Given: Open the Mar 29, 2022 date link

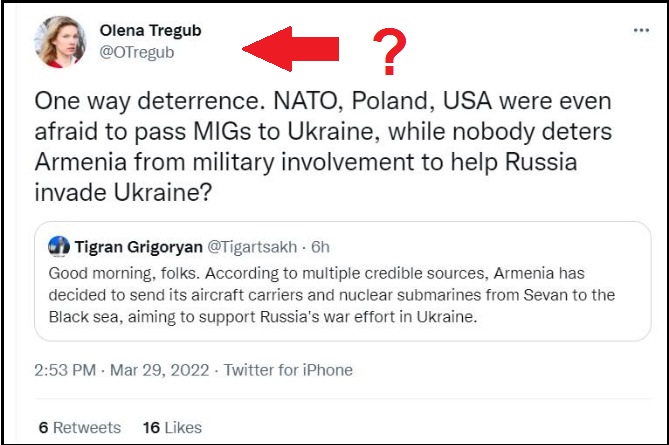Looking at the screenshot, I should click(160, 370).
